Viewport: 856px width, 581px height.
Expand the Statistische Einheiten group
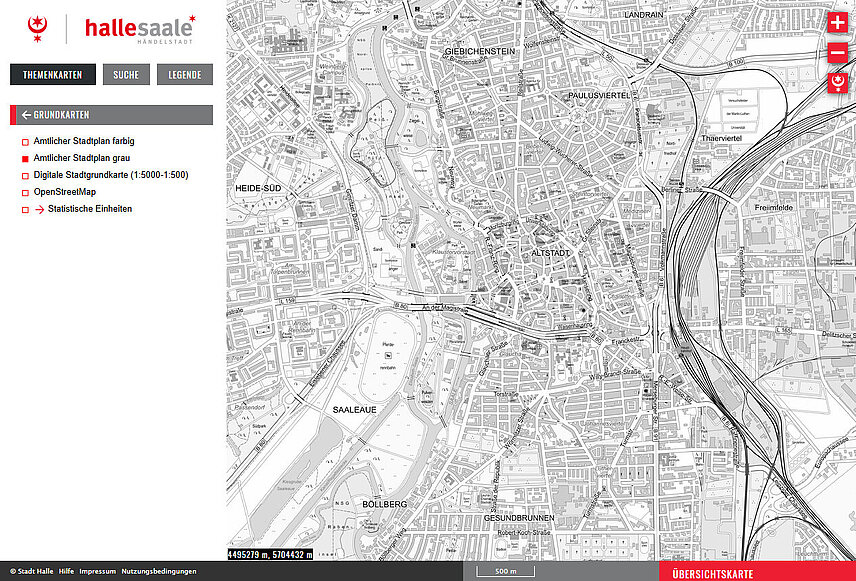tap(89, 209)
